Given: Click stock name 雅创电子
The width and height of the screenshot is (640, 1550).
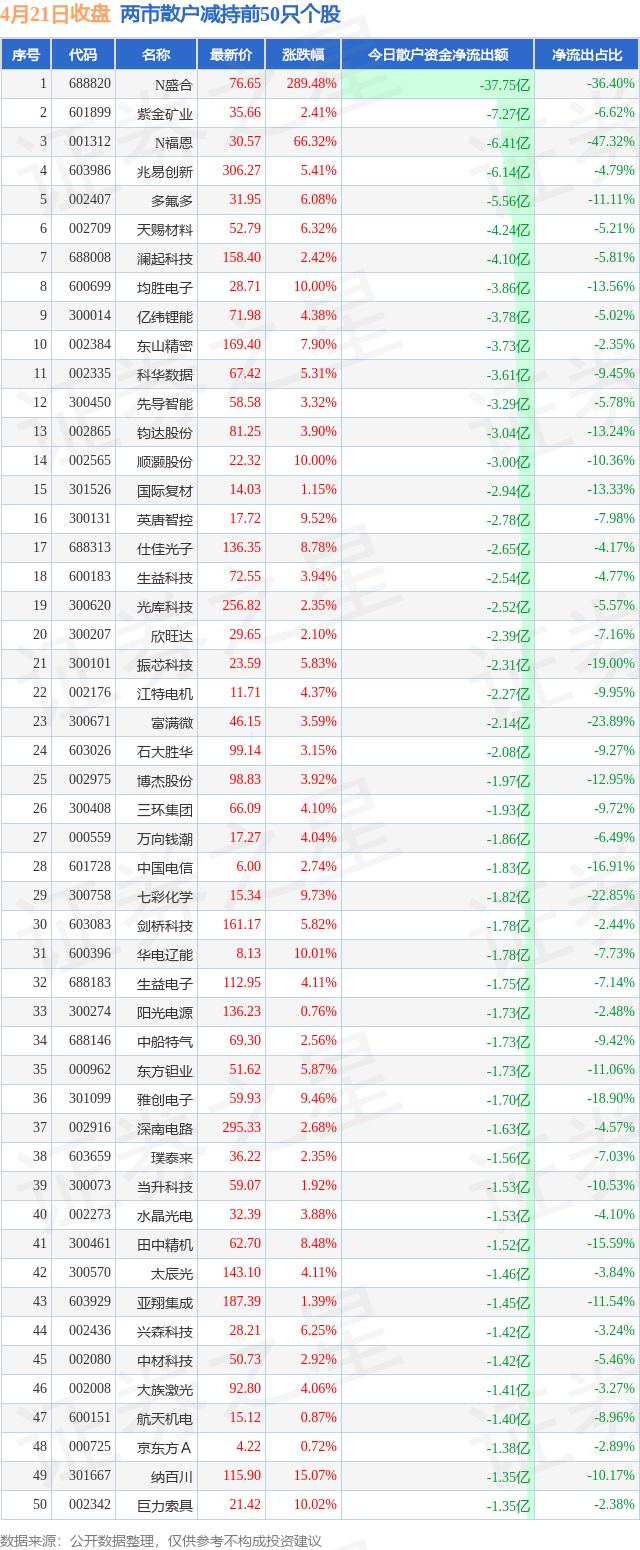Looking at the screenshot, I should 165,1099.
